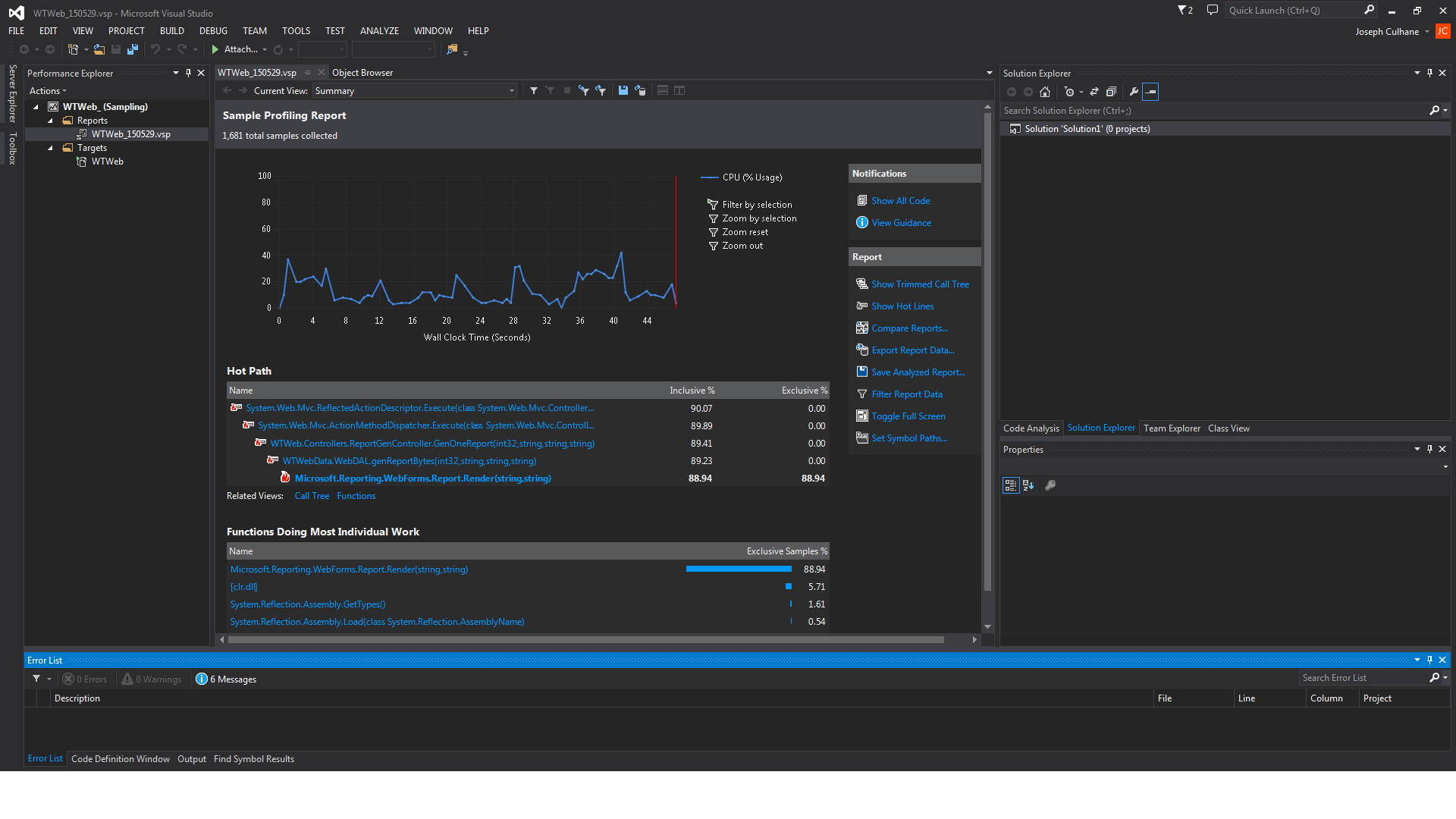The width and height of the screenshot is (1456, 819).
Task: Click the save report icon on the profiling toolbar
Action: click(x=623, y=90)
